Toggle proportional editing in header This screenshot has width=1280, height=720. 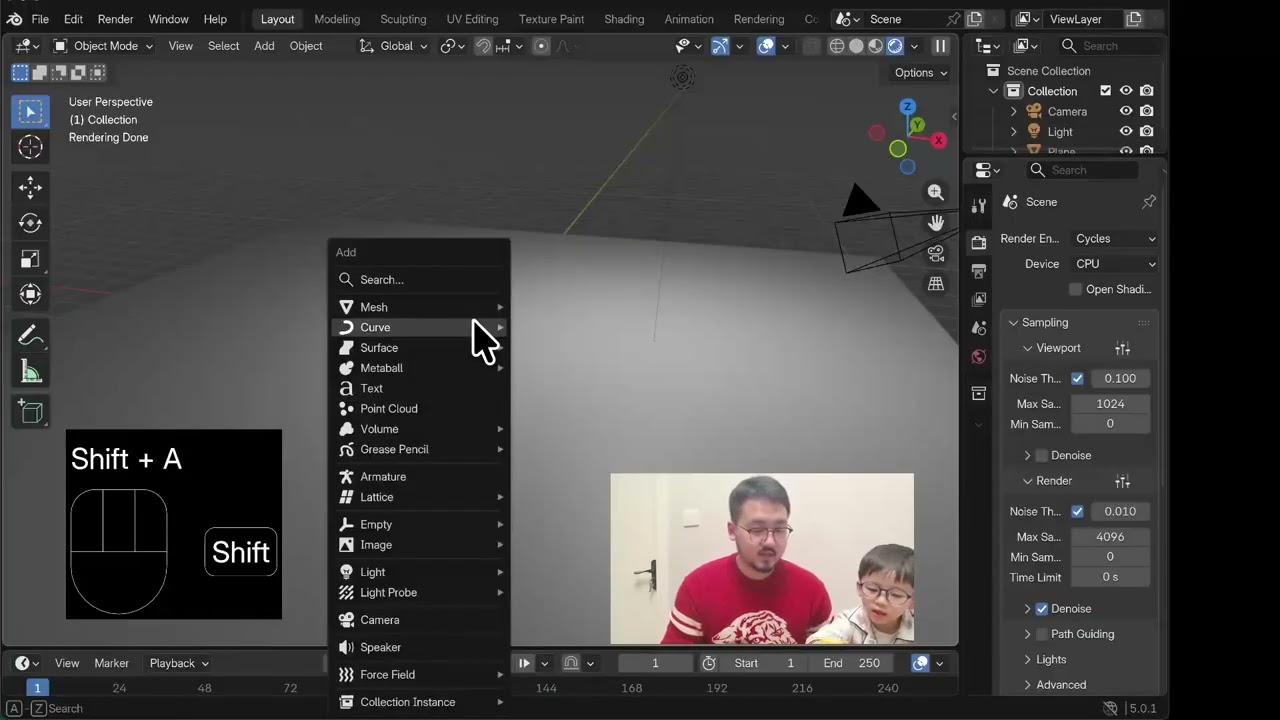[x=541, y=46]
